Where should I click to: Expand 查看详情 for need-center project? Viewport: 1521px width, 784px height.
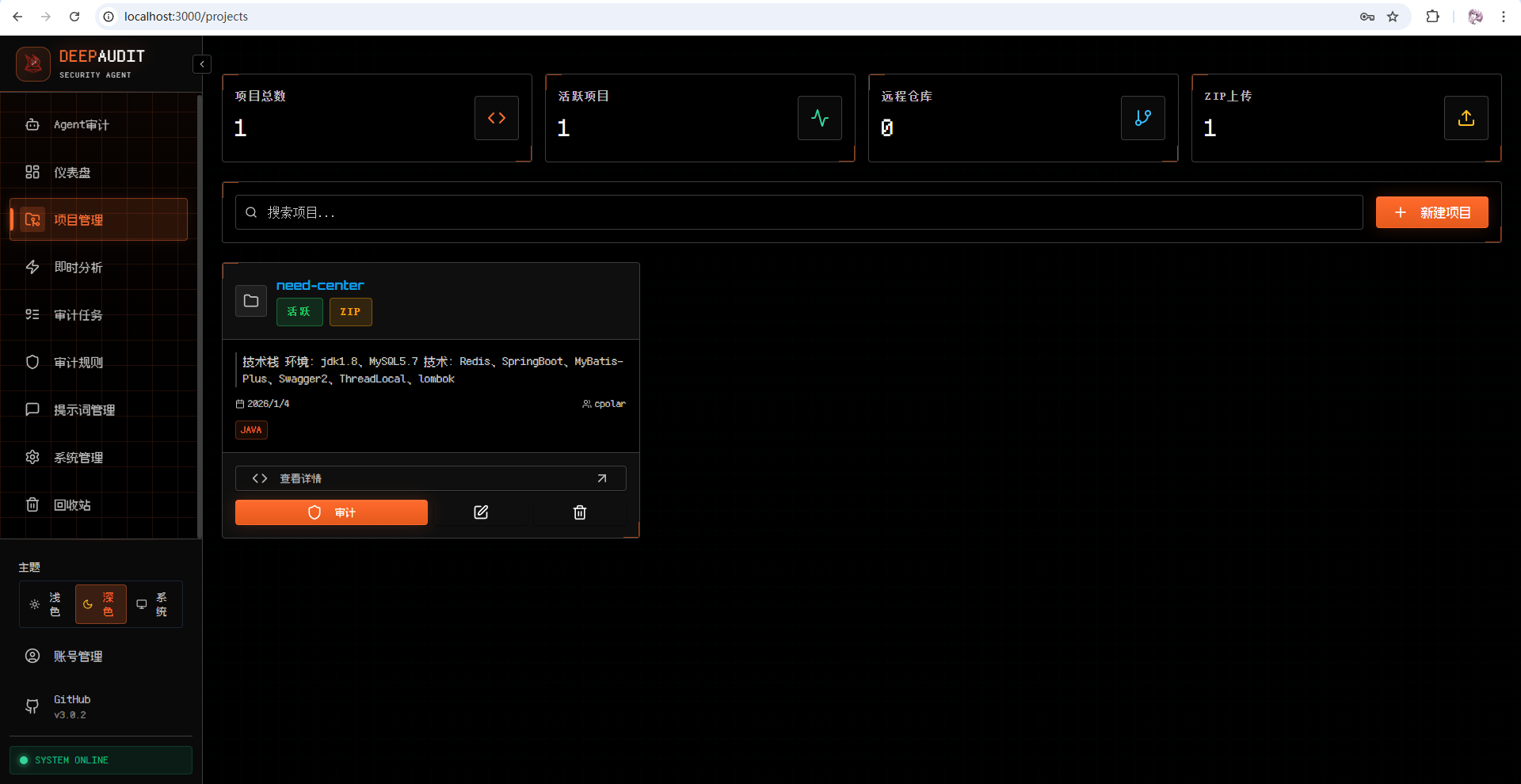[x=430, y=478]
